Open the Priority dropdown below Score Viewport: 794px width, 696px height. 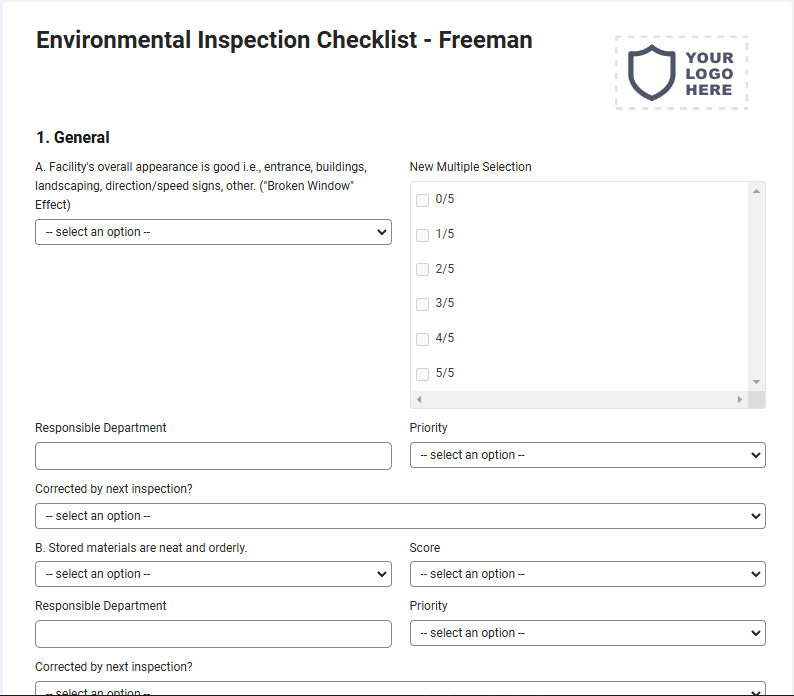point(587,633)
